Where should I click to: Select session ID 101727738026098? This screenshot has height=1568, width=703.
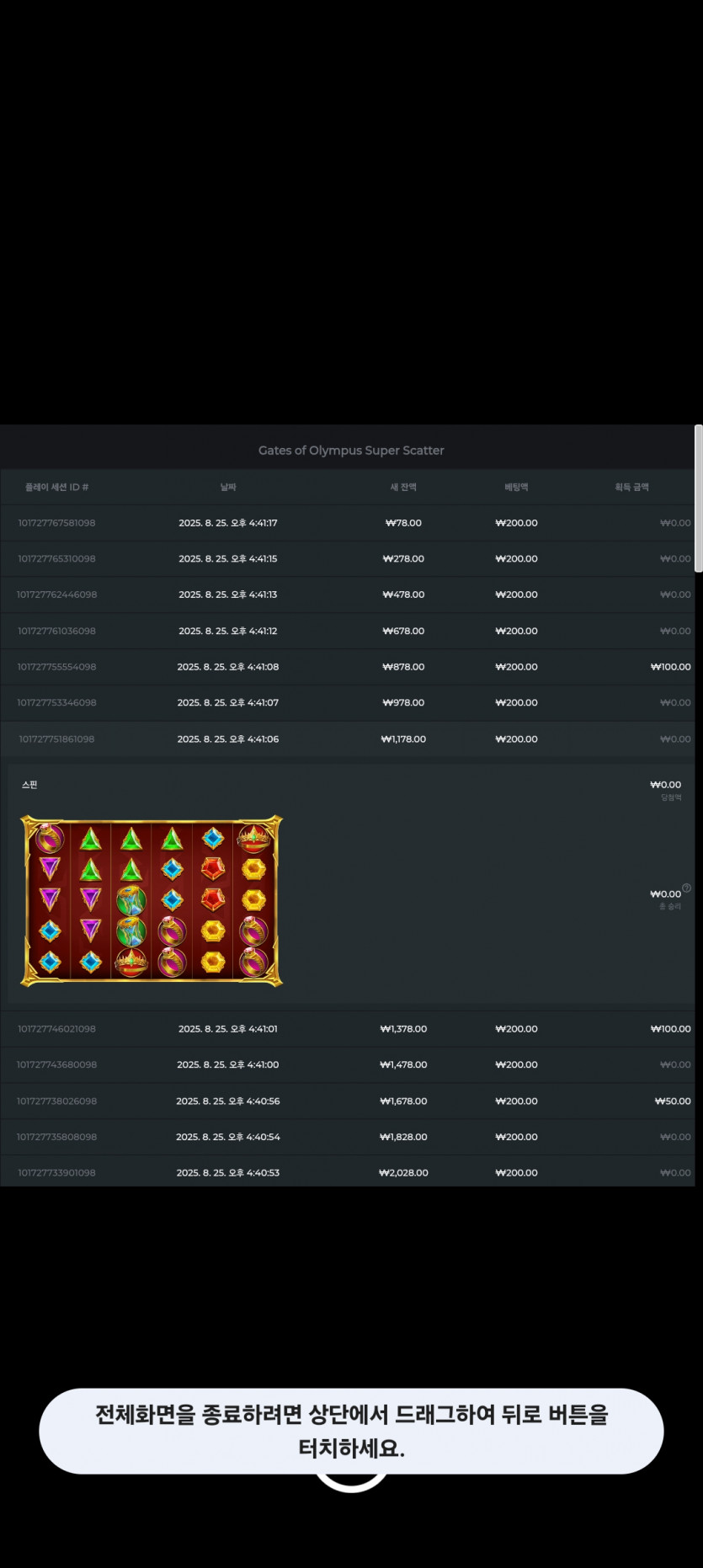point(56,1101)
